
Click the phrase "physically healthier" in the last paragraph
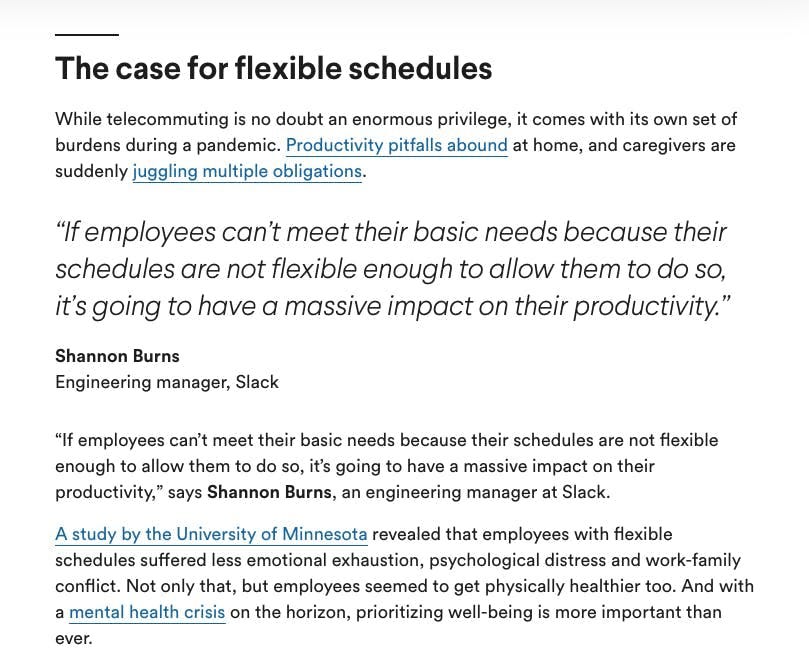pos(562,586)
